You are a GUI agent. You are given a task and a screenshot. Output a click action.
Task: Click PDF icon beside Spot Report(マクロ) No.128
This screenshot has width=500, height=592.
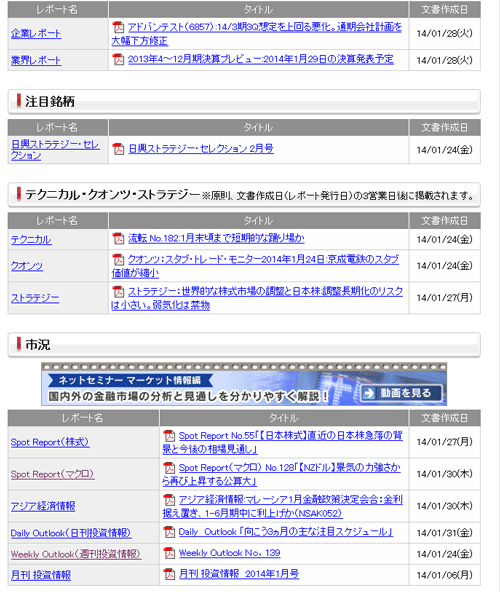tap(169, 468)
